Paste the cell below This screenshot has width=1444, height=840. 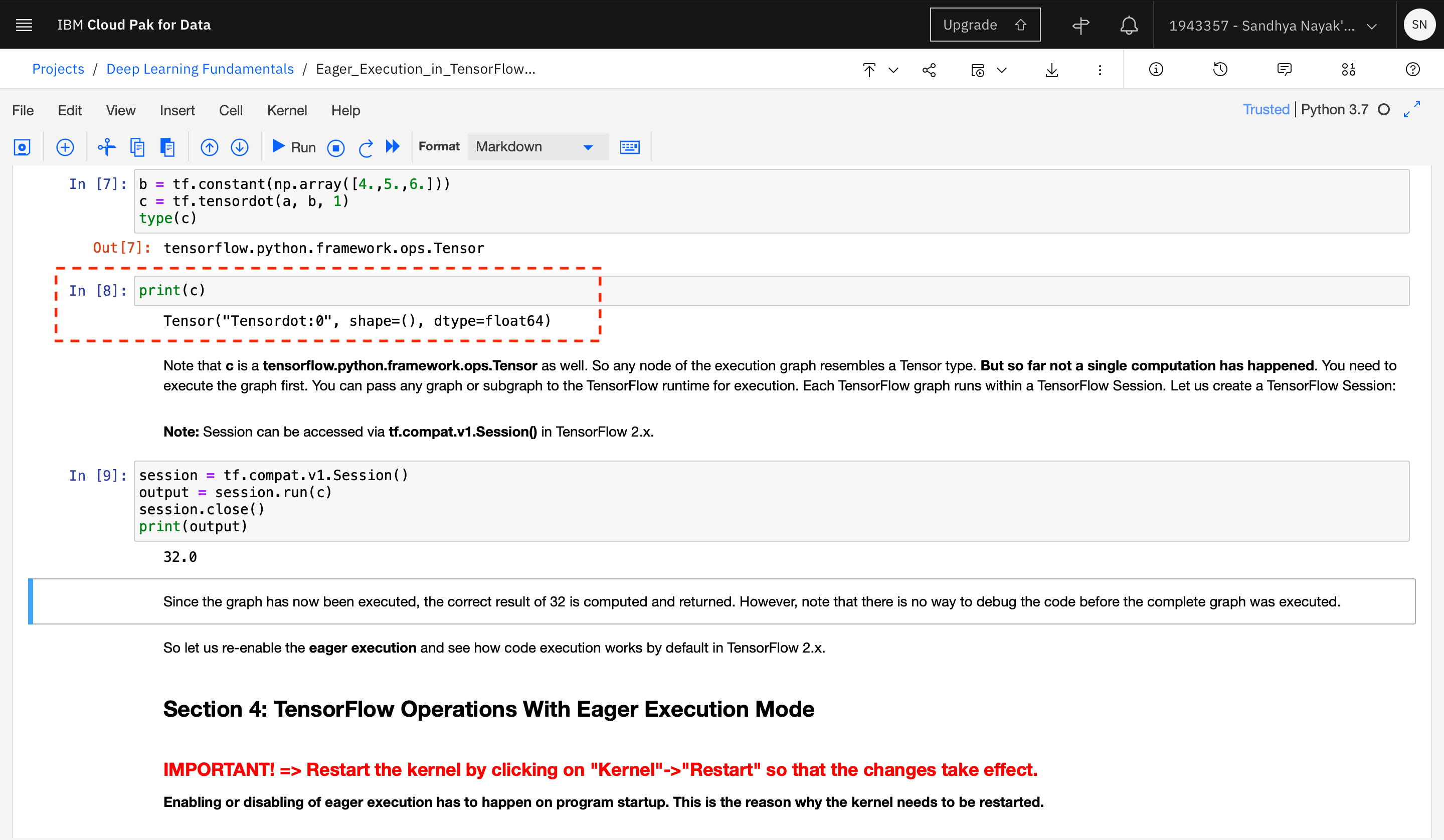click(x=168, y=147)
